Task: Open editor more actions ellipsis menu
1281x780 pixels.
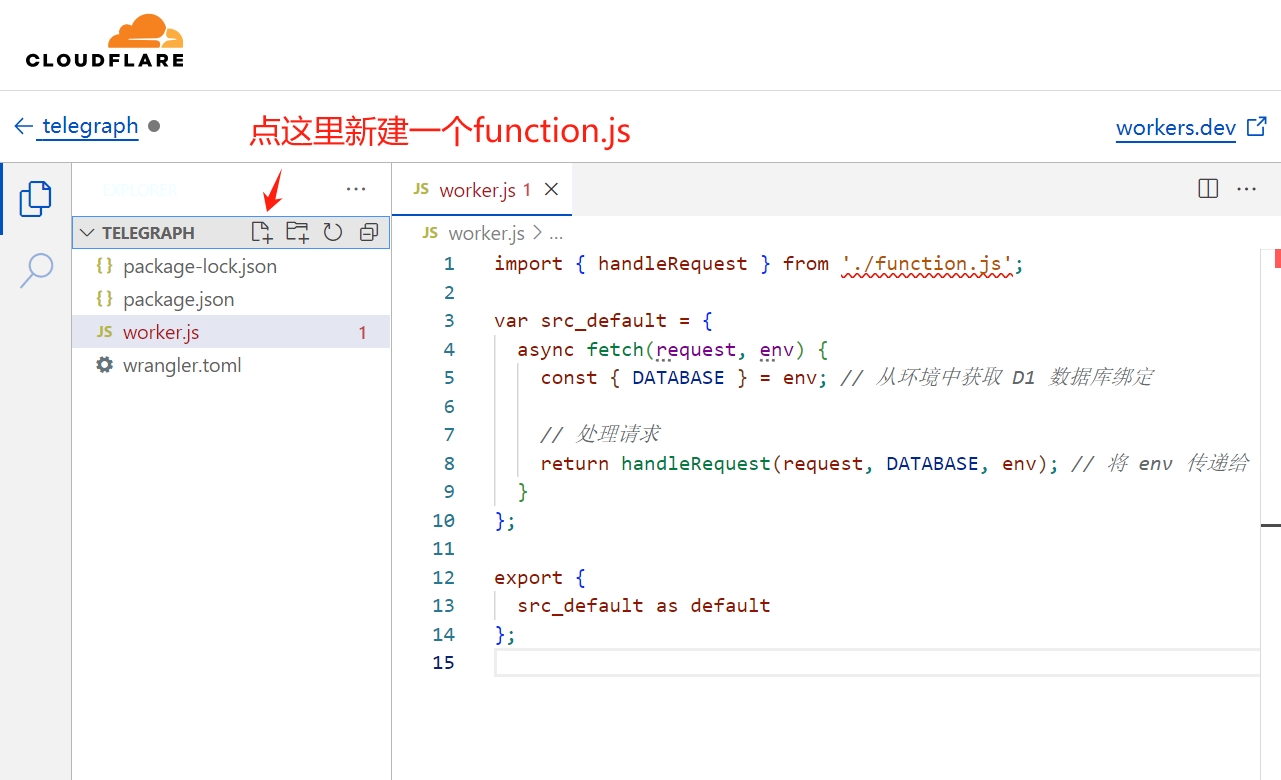Action: coord(1246,188)
